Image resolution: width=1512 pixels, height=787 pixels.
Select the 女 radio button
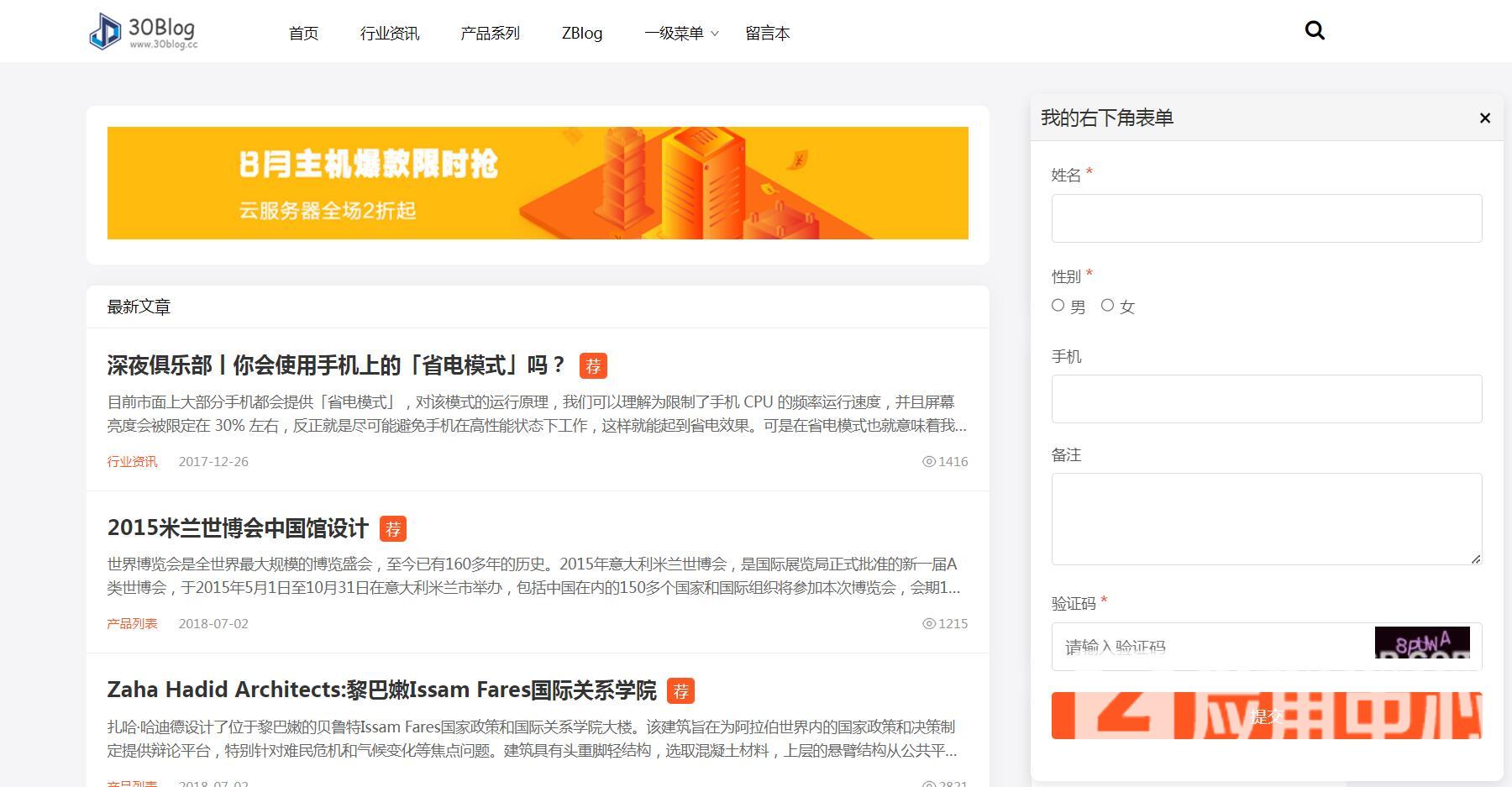pos(1108,306)
